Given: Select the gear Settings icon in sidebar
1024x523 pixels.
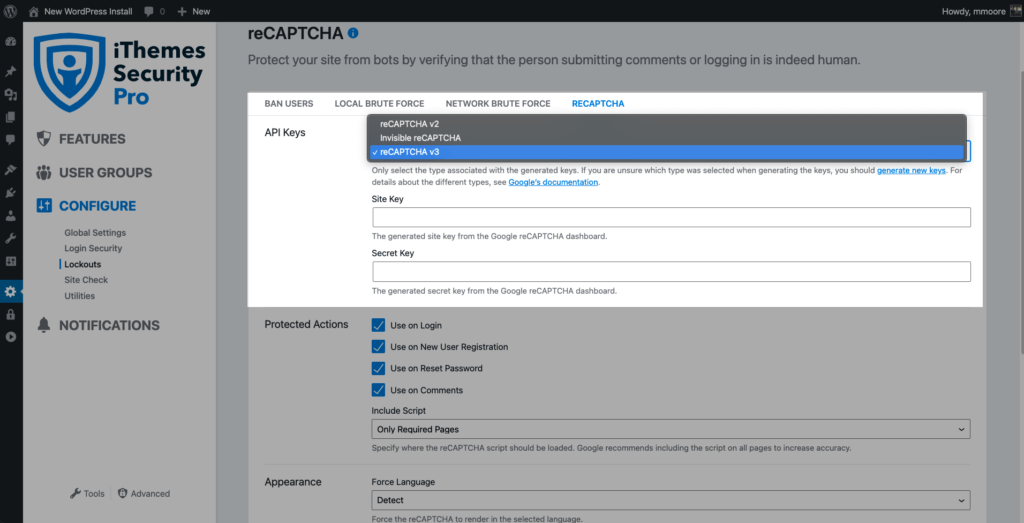Looking at the screenshot, I should click(10, 291).
